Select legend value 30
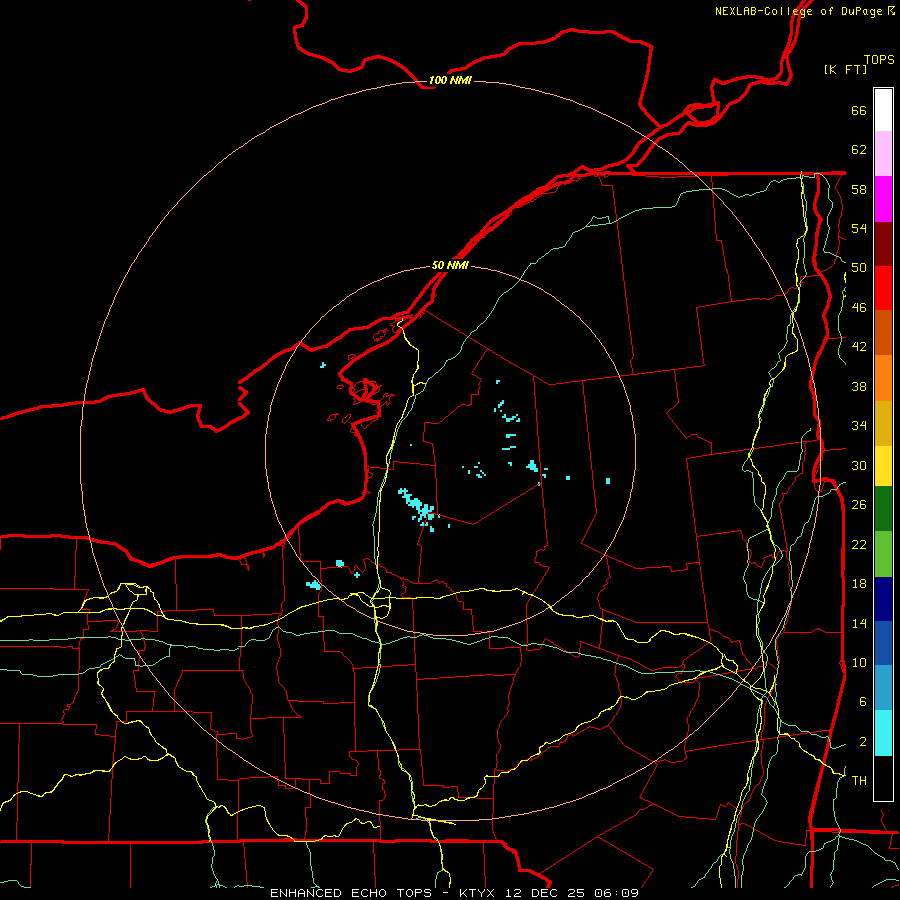This screenshot has width=900, height=900. point(859,465)
